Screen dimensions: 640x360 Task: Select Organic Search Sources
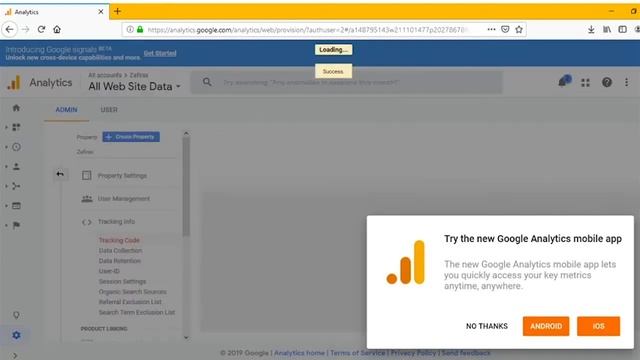click(133, 292)
